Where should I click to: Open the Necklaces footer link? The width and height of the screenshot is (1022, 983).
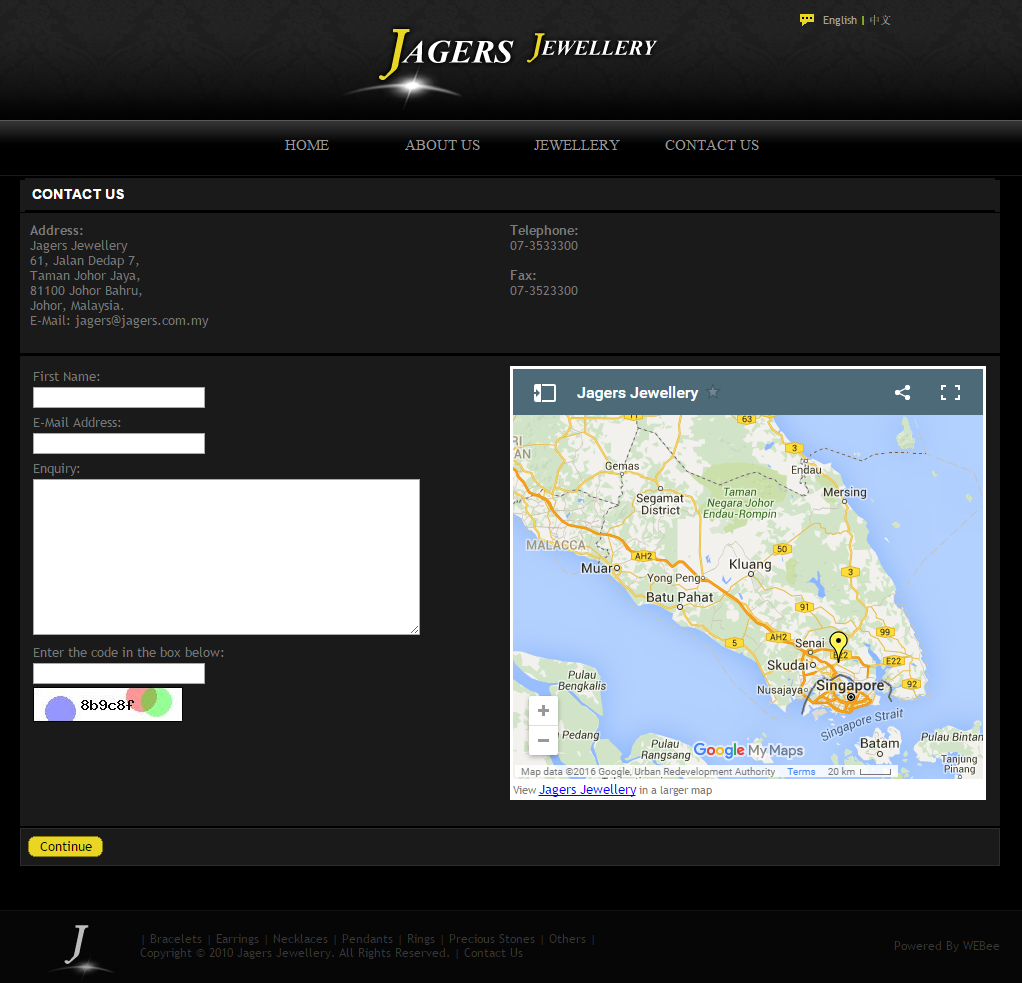pos(300,939)
